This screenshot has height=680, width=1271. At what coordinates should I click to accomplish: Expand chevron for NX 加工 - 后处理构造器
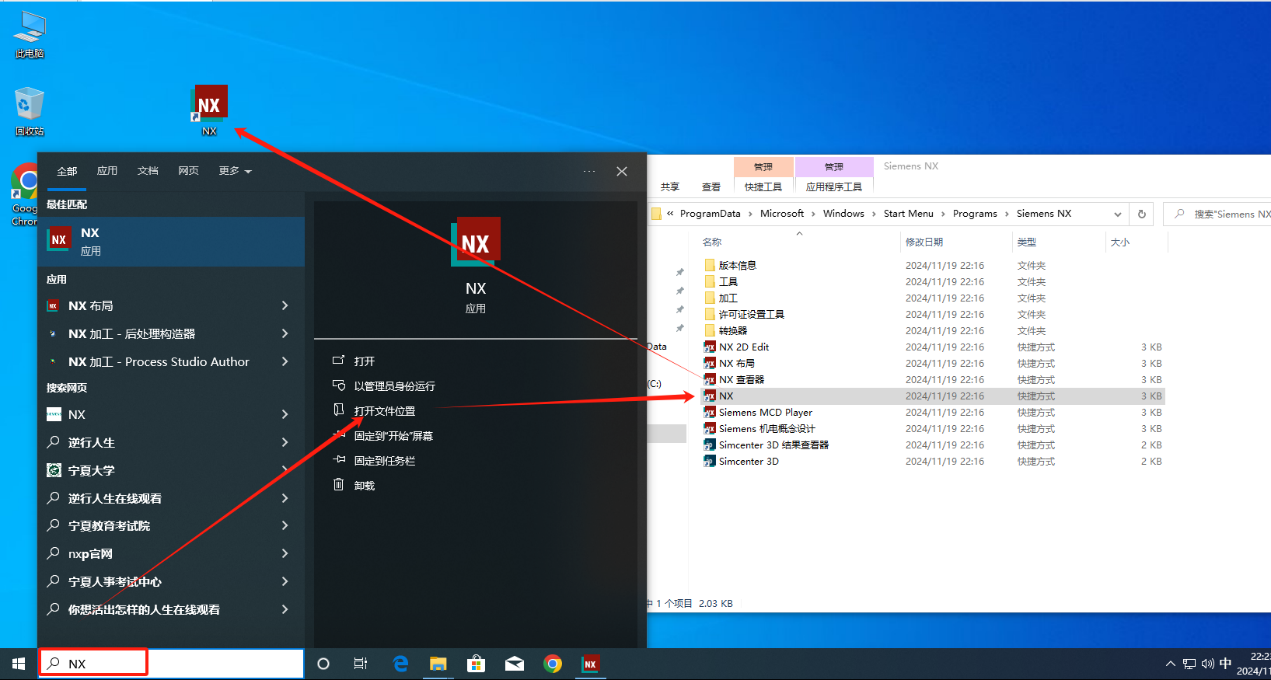(x=285, y=334)
